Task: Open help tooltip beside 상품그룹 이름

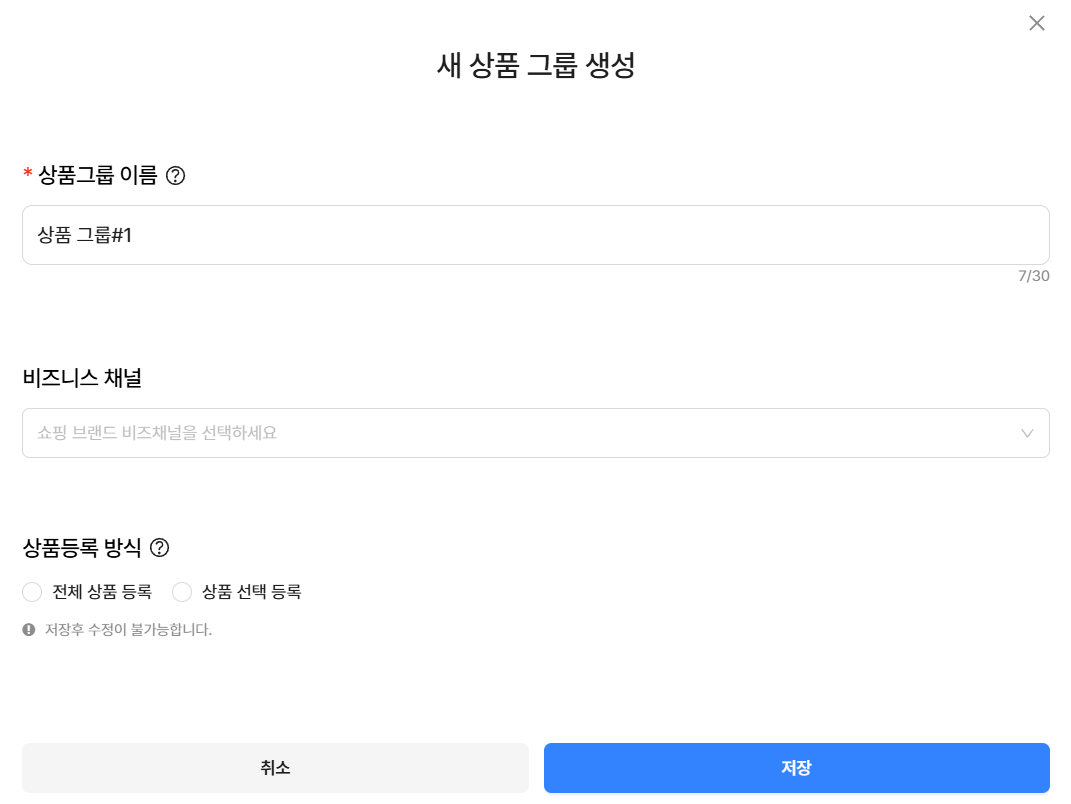Action: 176,176
